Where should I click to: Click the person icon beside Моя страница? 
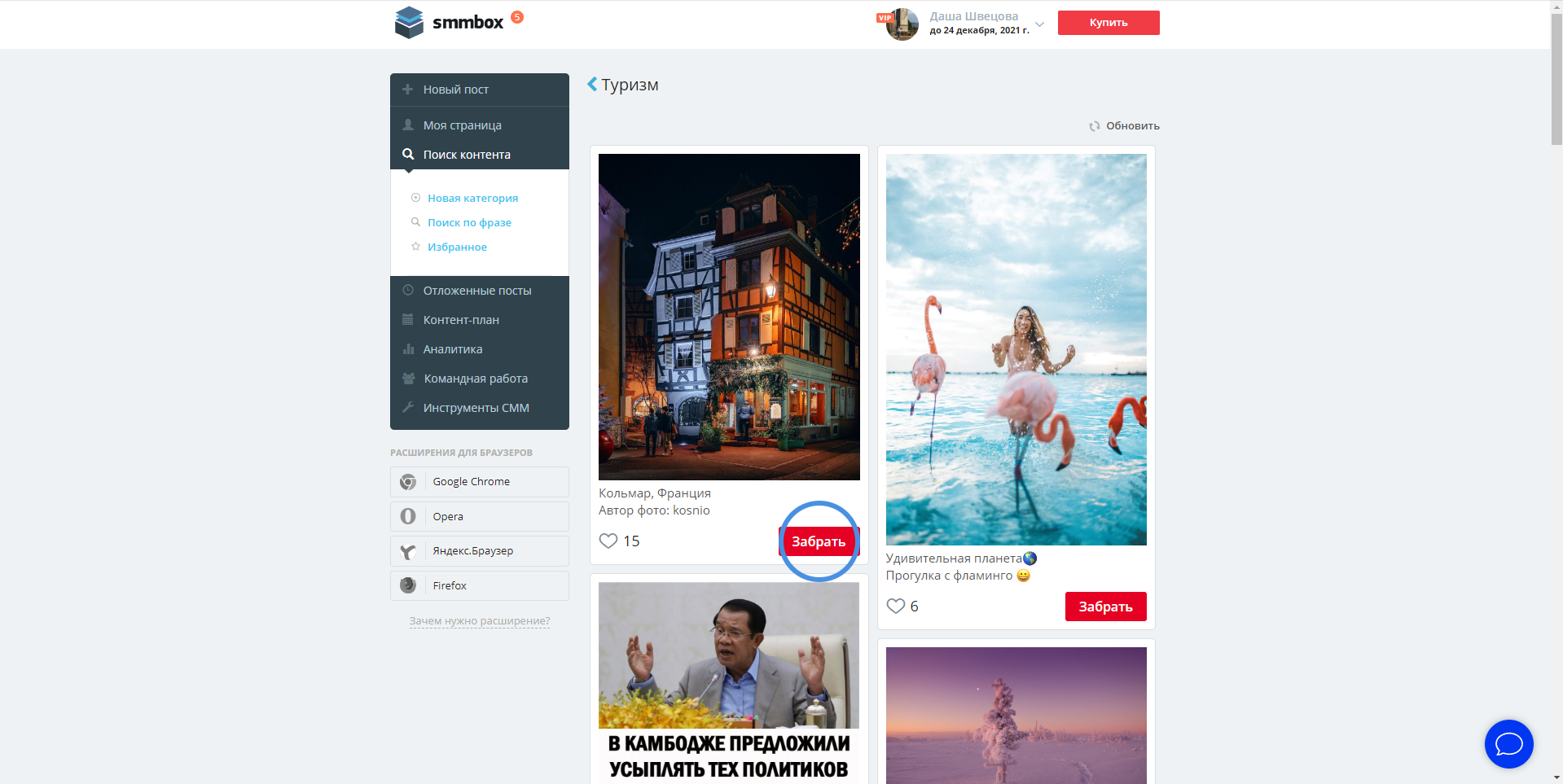coord(408,125)
